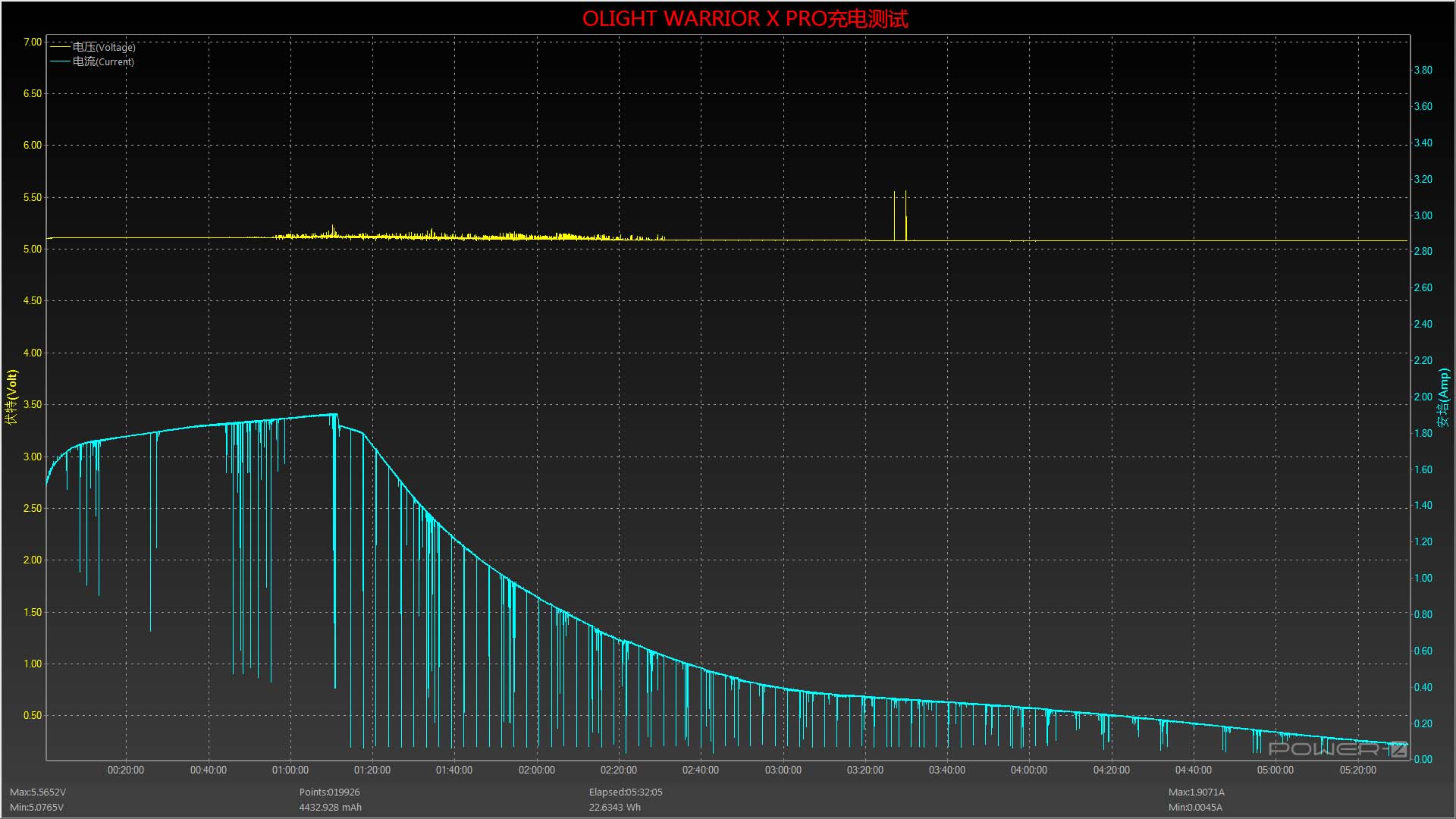Click the 伏特(Volt) left axis label

click(x=11, y=397)
